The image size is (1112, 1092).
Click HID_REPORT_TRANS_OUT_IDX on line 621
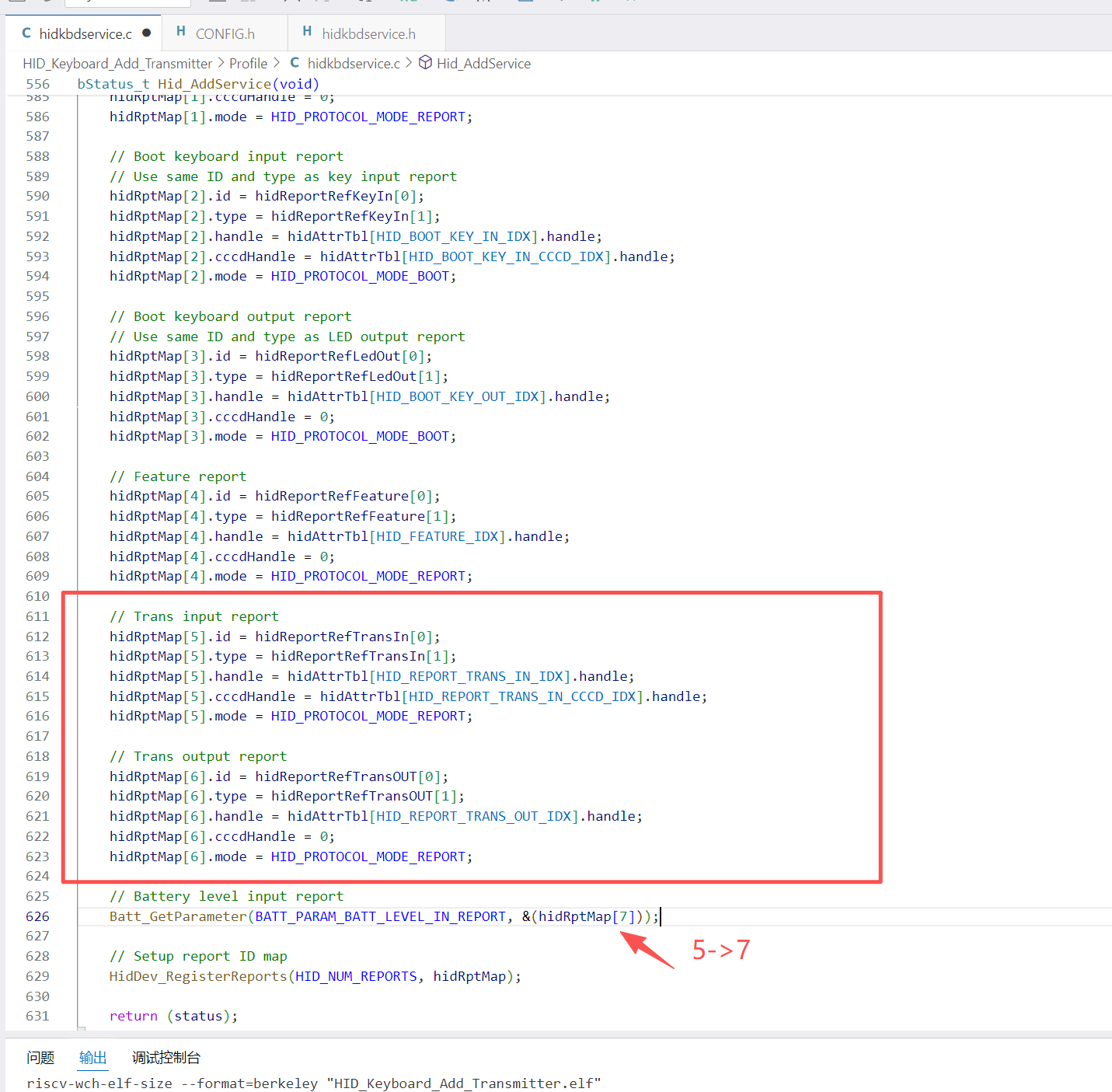coord(474,816)
